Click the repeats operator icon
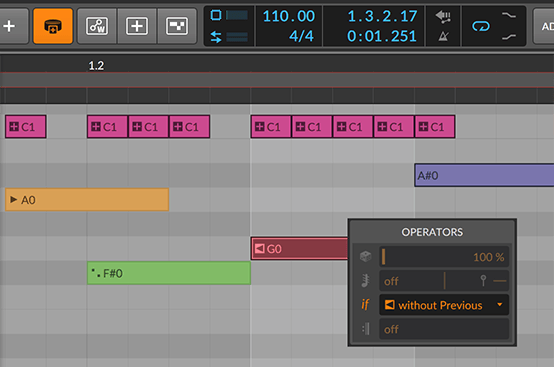Screen dimensions: 554x367 (365, 281)
